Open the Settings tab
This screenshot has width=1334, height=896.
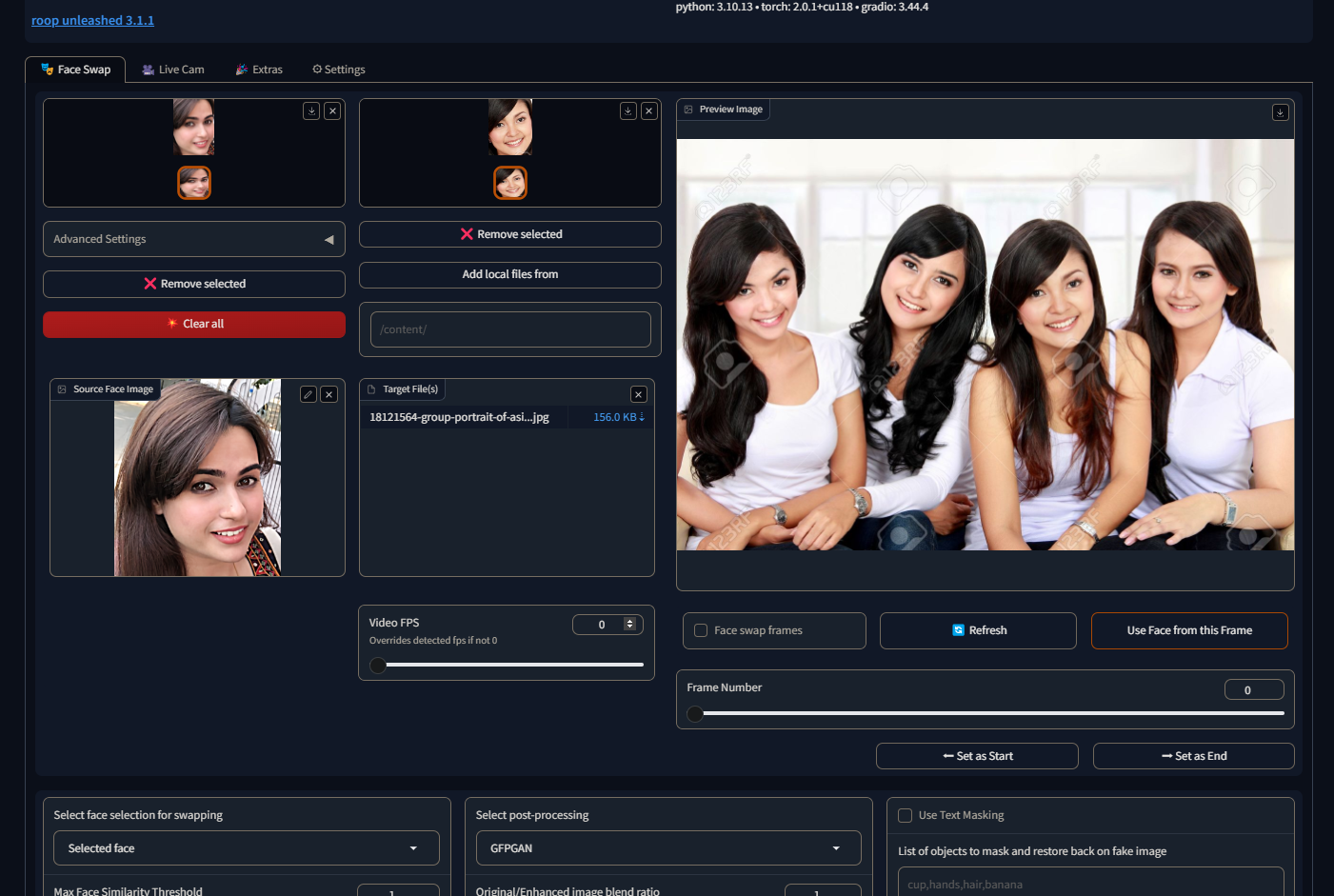[x=338, y=69]
